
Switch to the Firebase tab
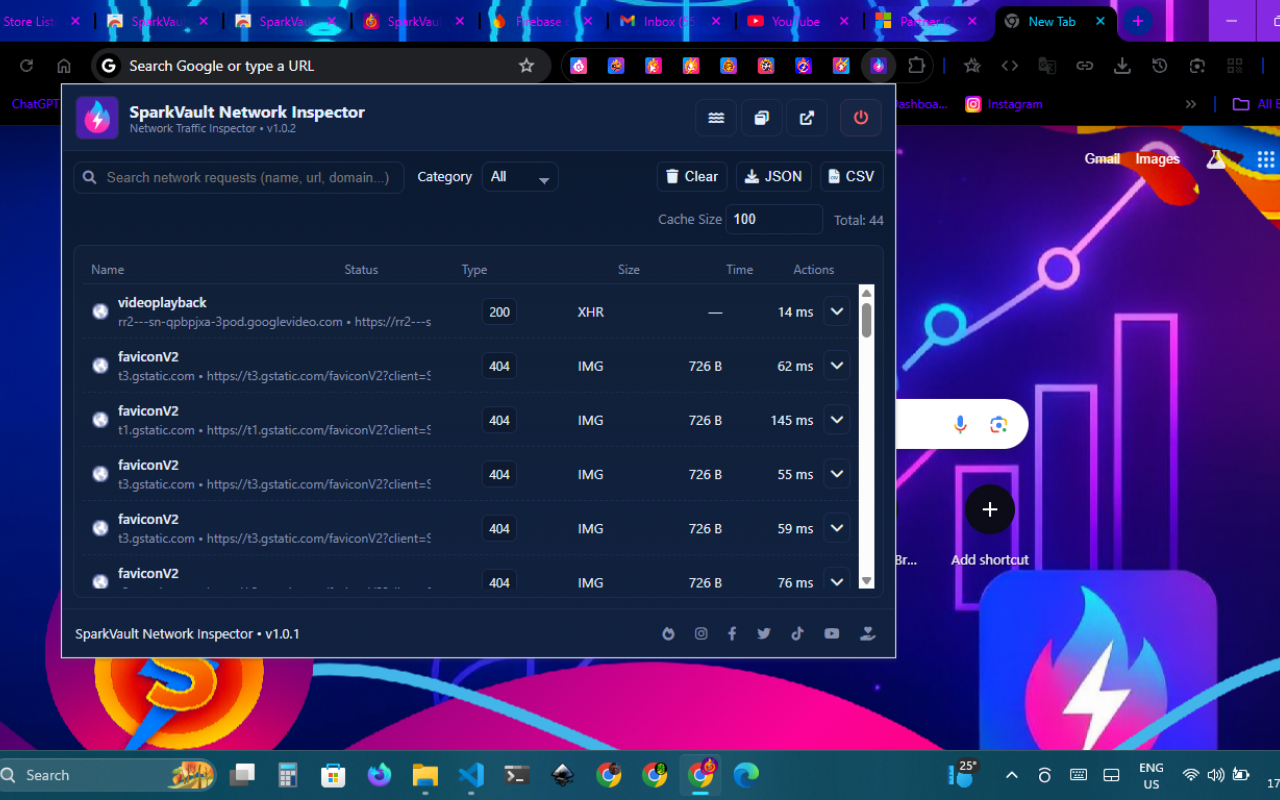(541, 21)
